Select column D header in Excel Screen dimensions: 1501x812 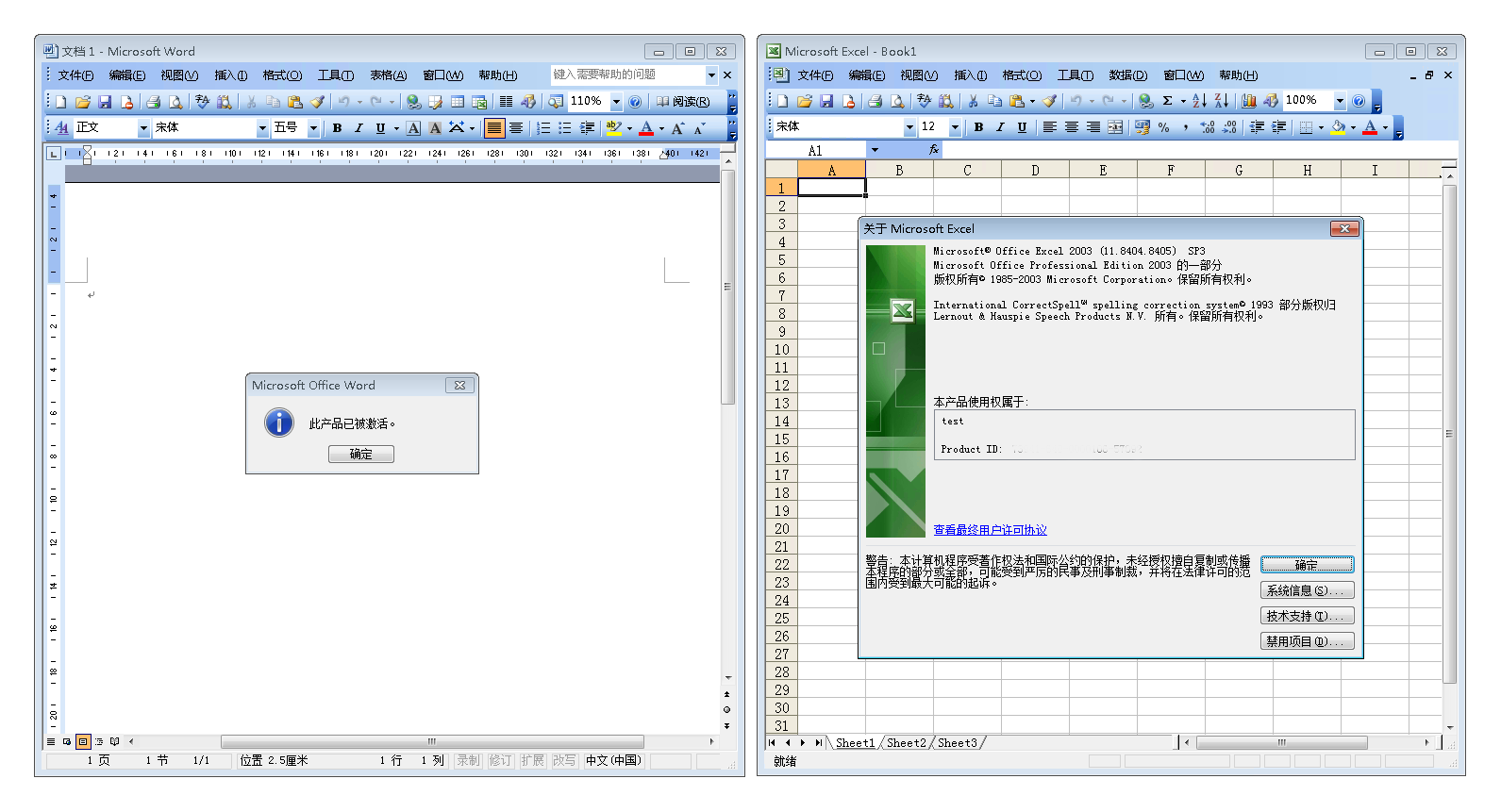point(1035,170)
